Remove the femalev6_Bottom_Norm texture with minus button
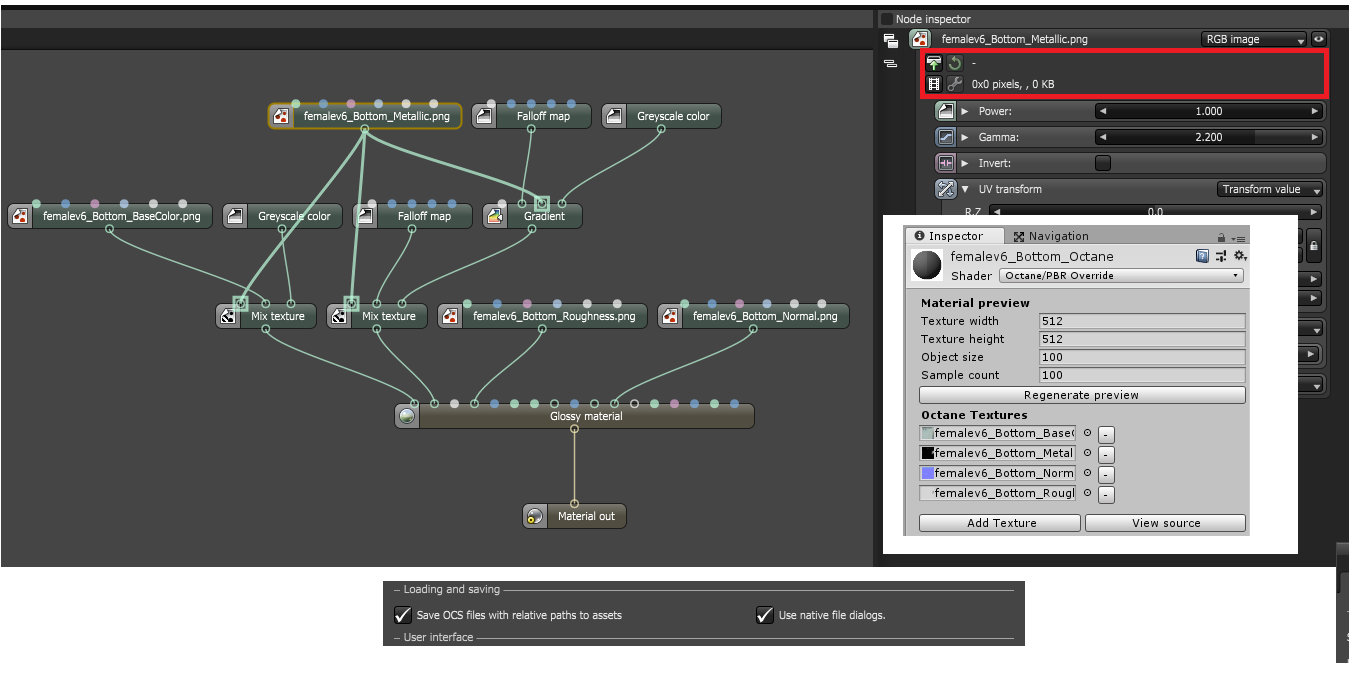 (x=1106, y=474)
